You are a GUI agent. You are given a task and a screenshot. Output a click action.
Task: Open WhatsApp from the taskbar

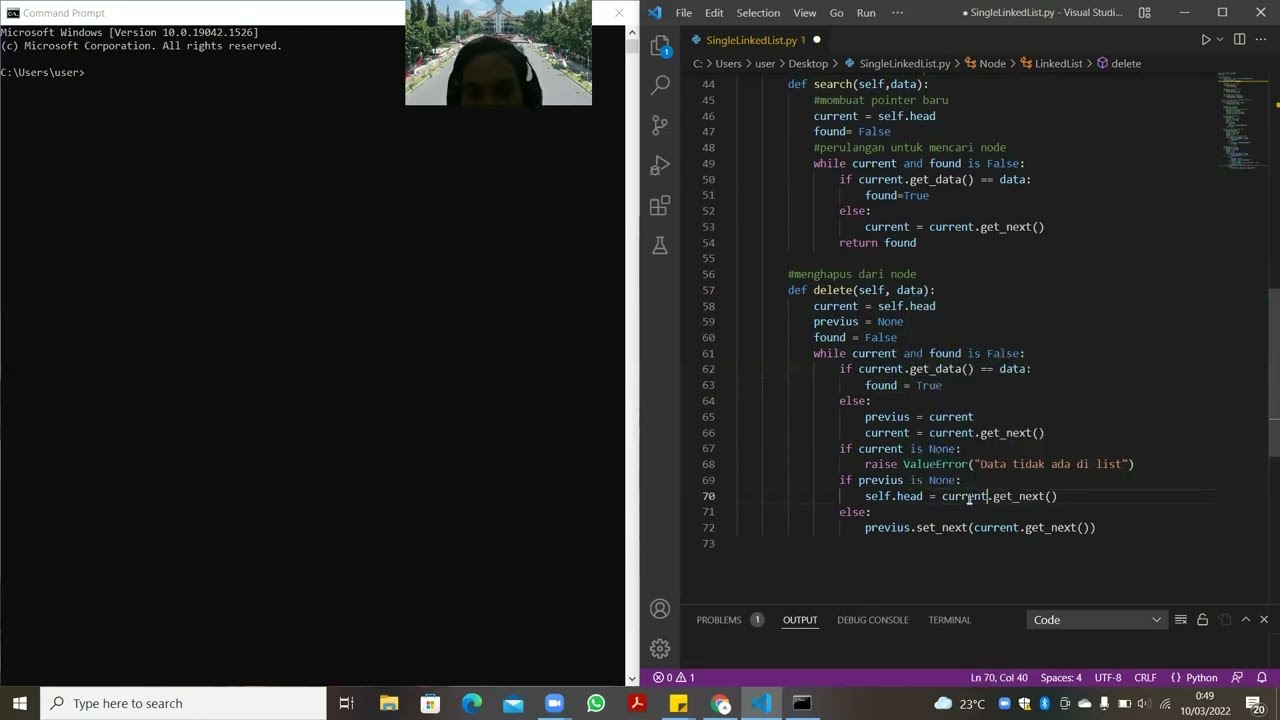[x=596, y=703]
